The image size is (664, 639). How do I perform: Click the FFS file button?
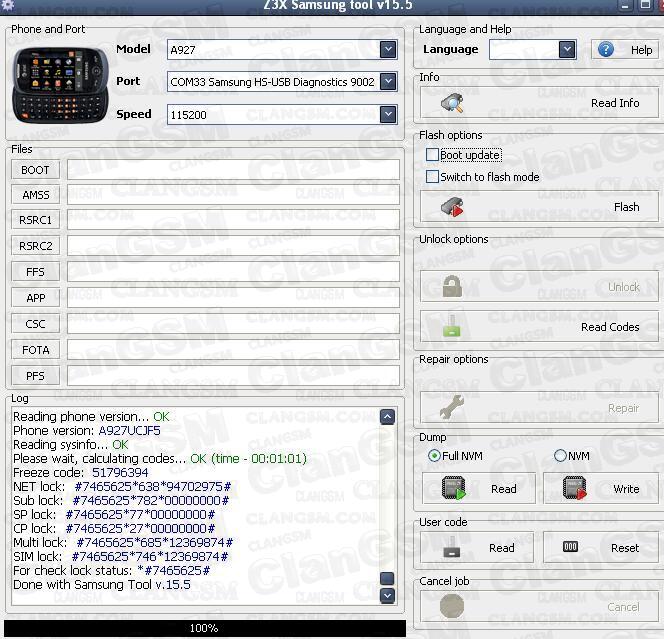[36, 272]
